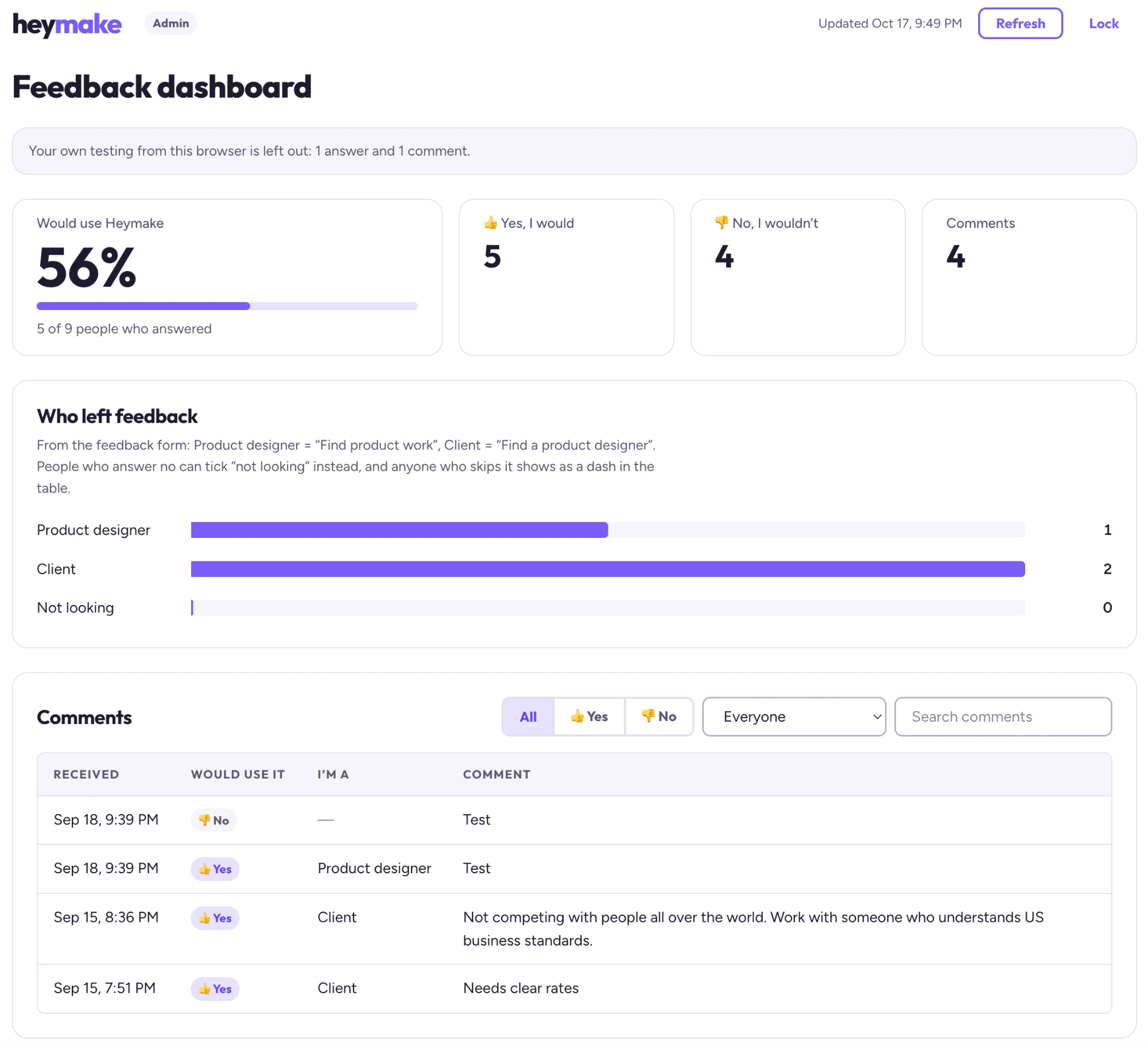
Task: Click the Yes badge in Sep 15, 7:51 PM row
Action: pyautogui.click(x=215, y=989)
